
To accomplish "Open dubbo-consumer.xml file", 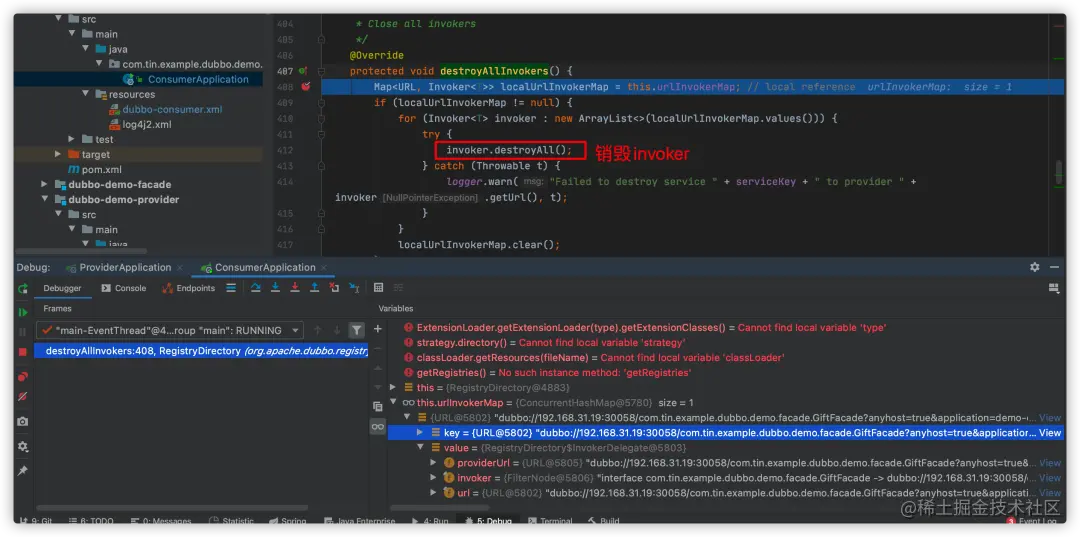I will coord(172,109).
